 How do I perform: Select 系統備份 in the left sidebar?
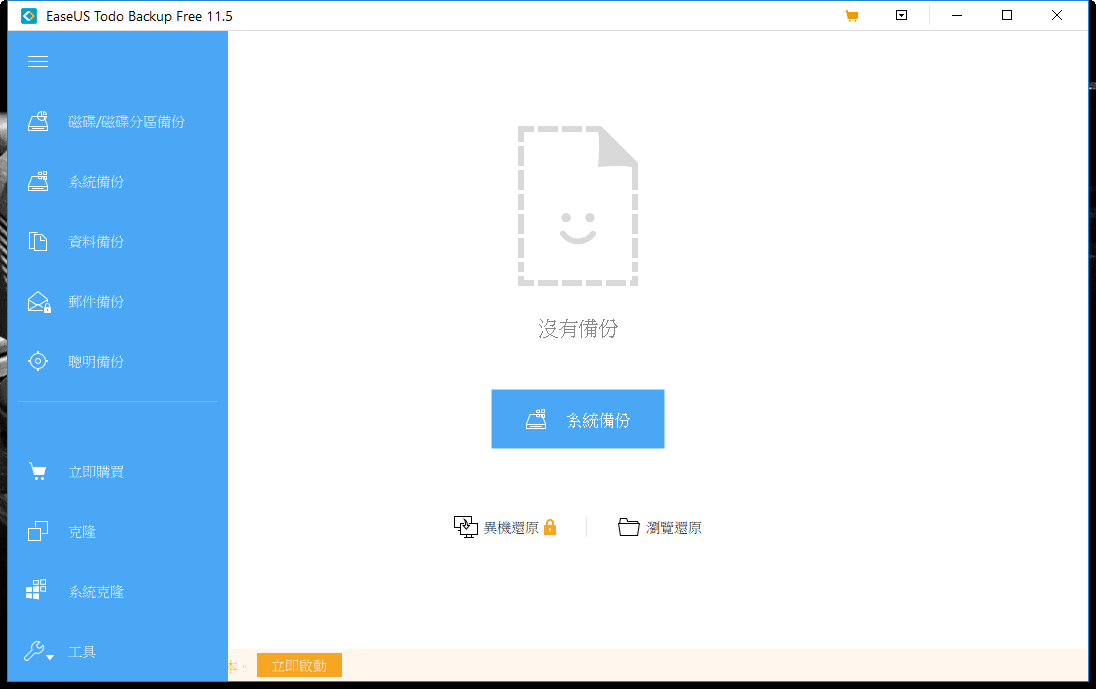[96, 182]
